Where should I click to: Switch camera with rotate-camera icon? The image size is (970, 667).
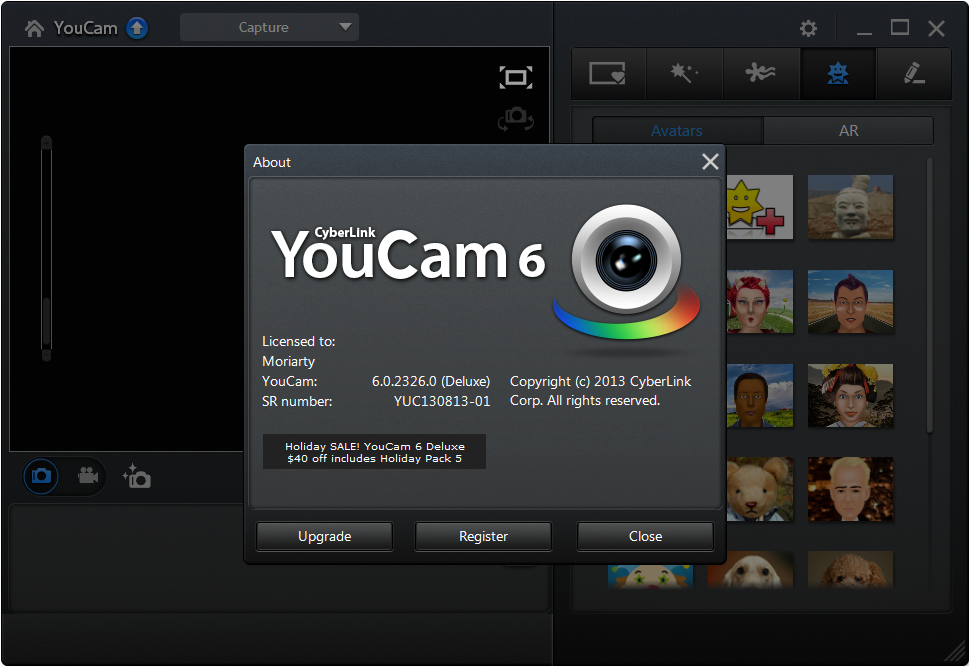tap(516, 118)
